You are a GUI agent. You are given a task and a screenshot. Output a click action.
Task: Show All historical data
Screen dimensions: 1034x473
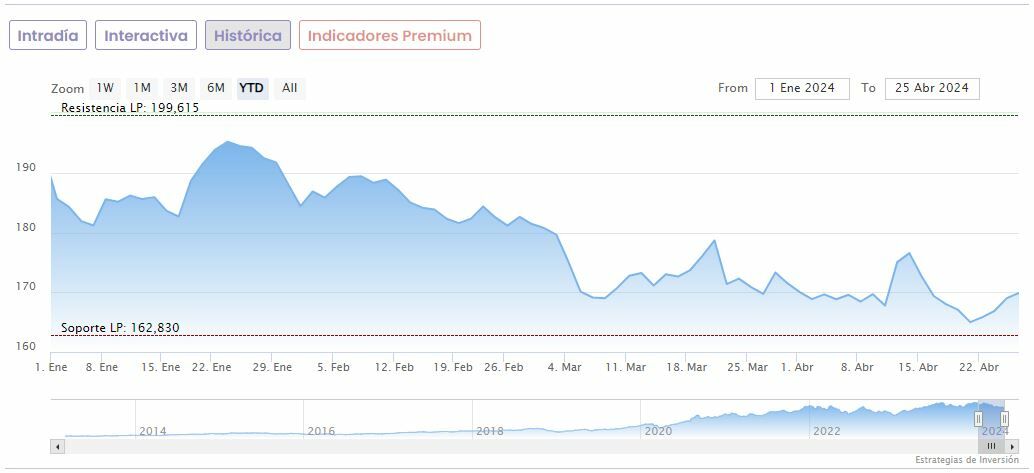click(x=290, y=88)
